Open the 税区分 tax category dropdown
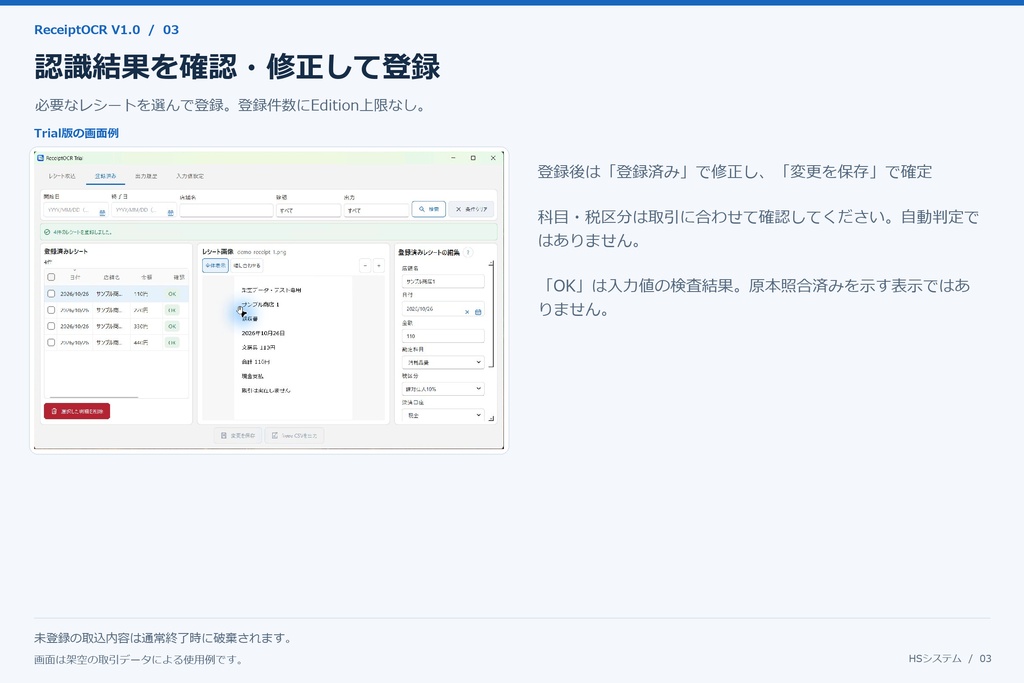The image size is (1024, 683). coord(443,389)
